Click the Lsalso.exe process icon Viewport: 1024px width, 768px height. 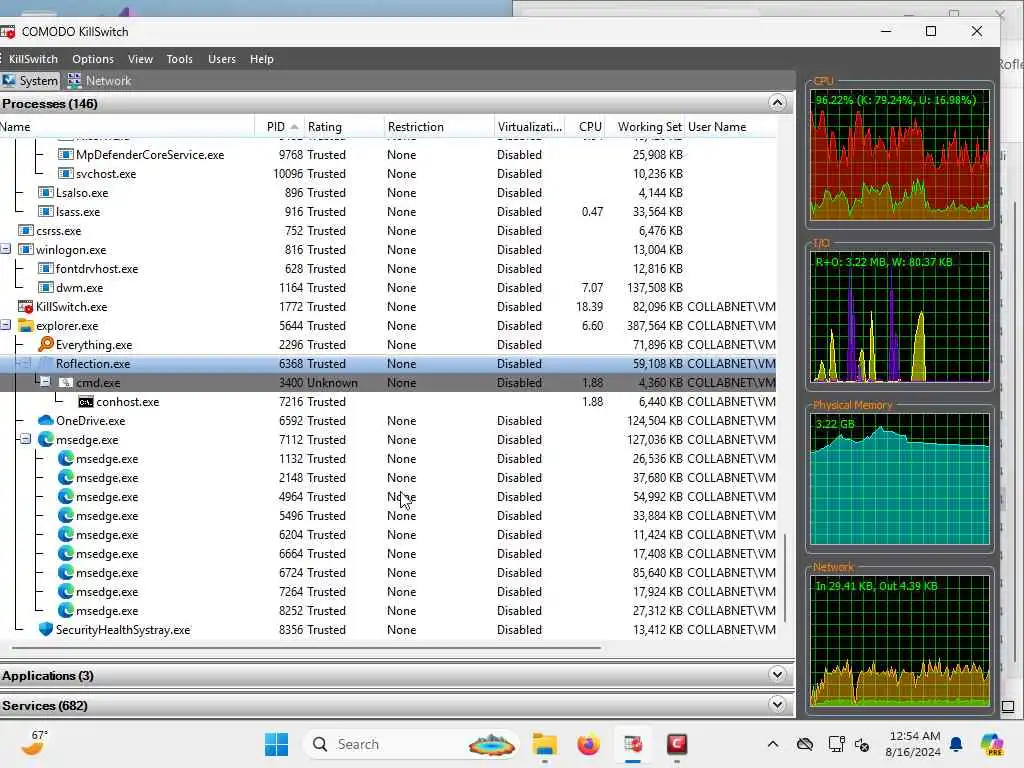pyautogui.click(x=46, y=193)
